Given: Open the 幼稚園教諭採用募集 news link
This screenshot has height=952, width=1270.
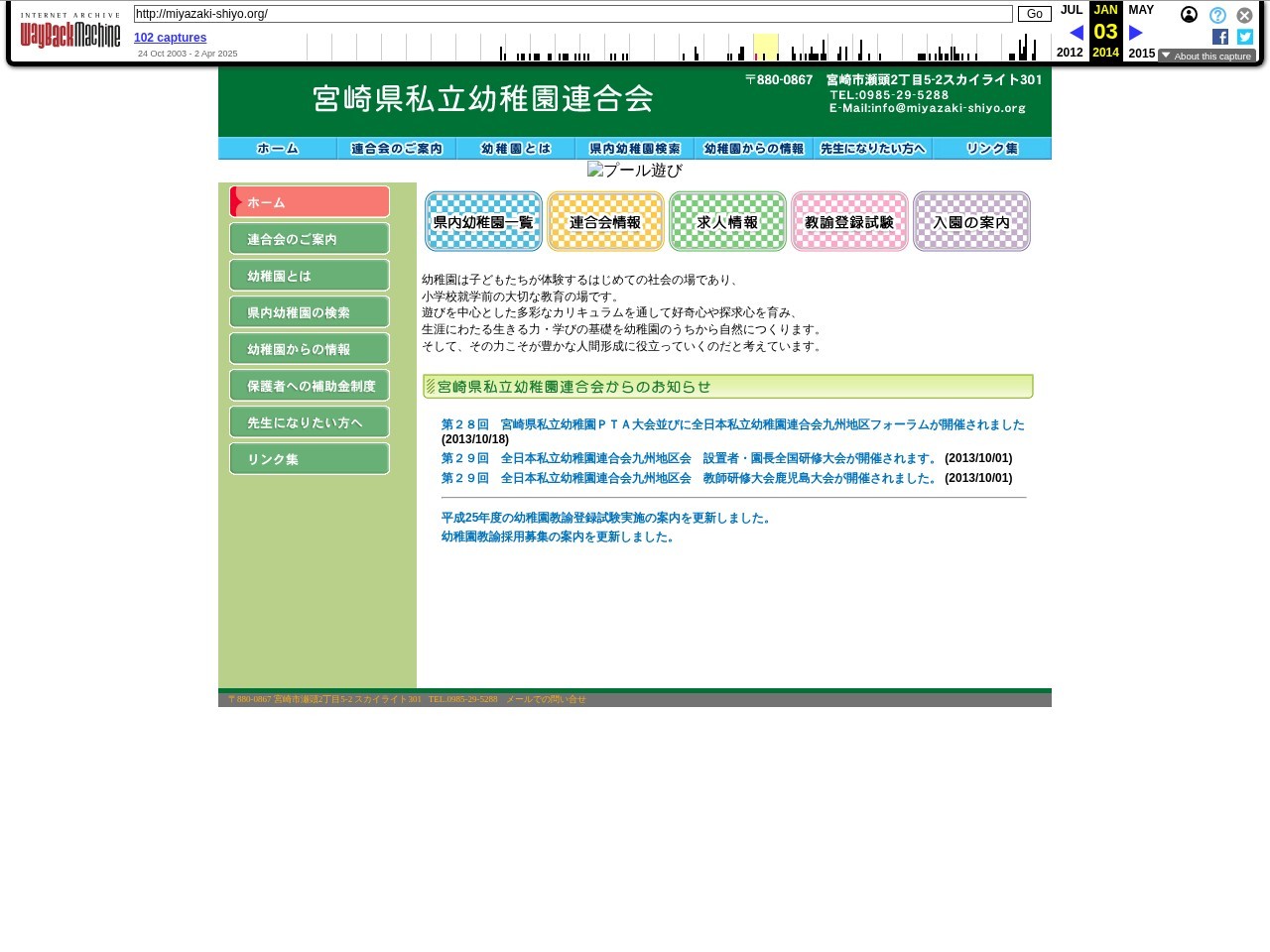Looking at the screenshot, I should [559, 536].
